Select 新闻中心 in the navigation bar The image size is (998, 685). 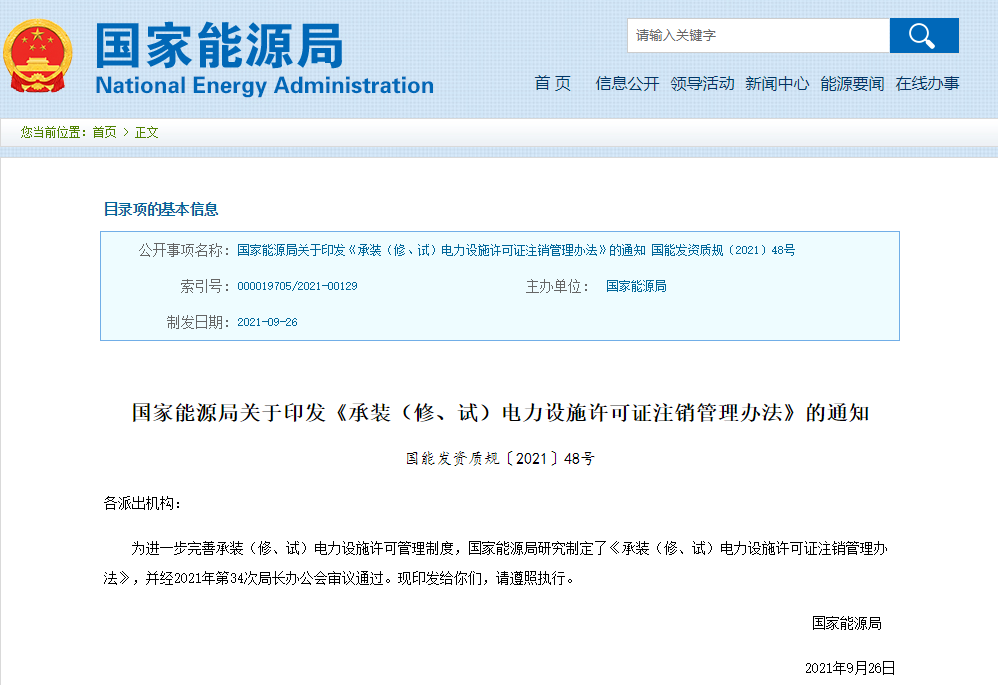(777, 83)
